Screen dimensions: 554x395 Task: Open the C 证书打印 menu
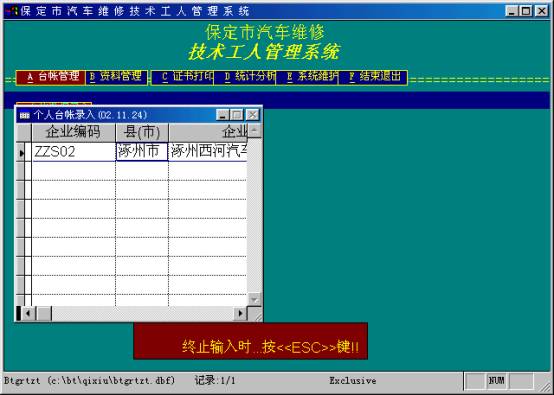183,78
